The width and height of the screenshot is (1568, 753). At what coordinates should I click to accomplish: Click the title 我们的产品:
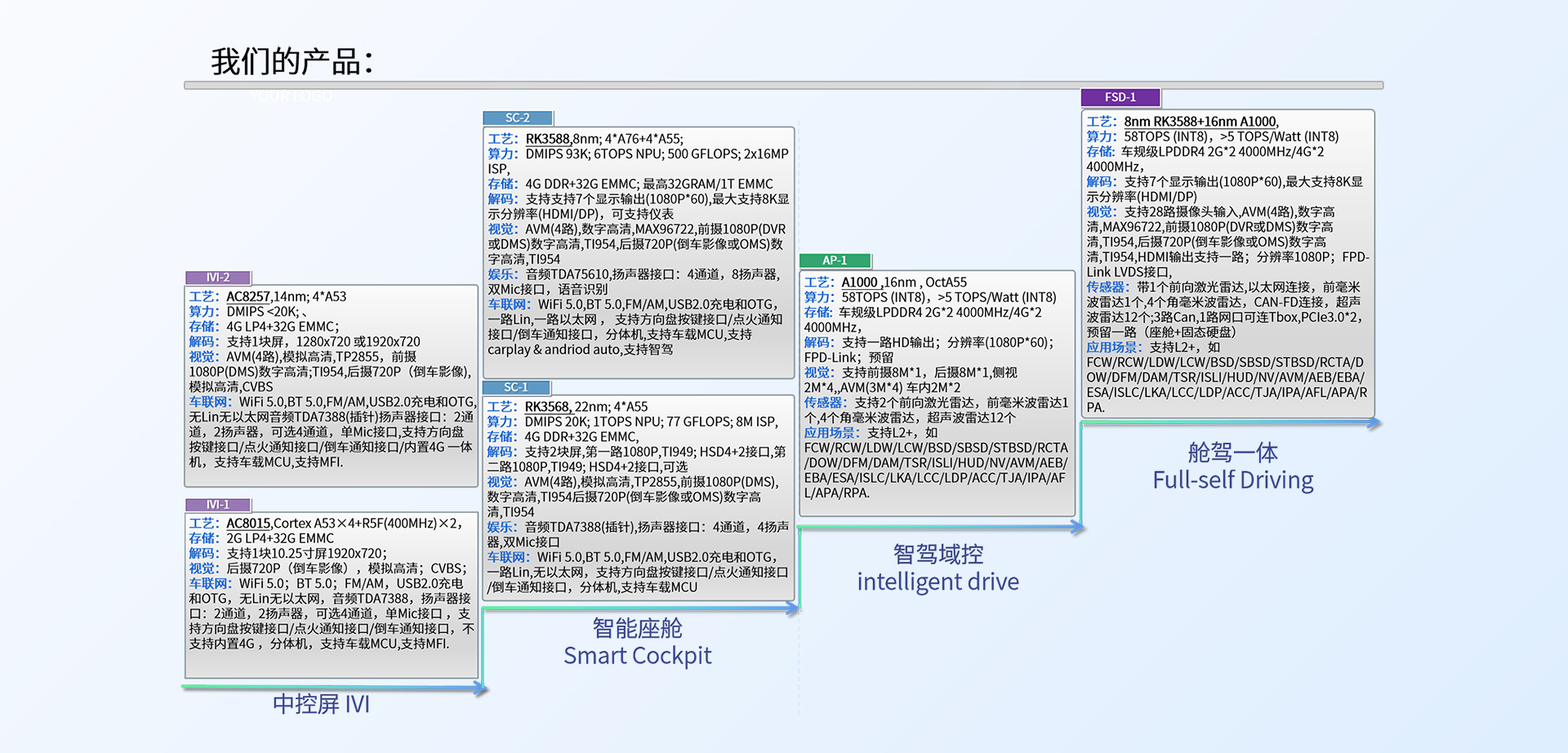click(292, 62)
